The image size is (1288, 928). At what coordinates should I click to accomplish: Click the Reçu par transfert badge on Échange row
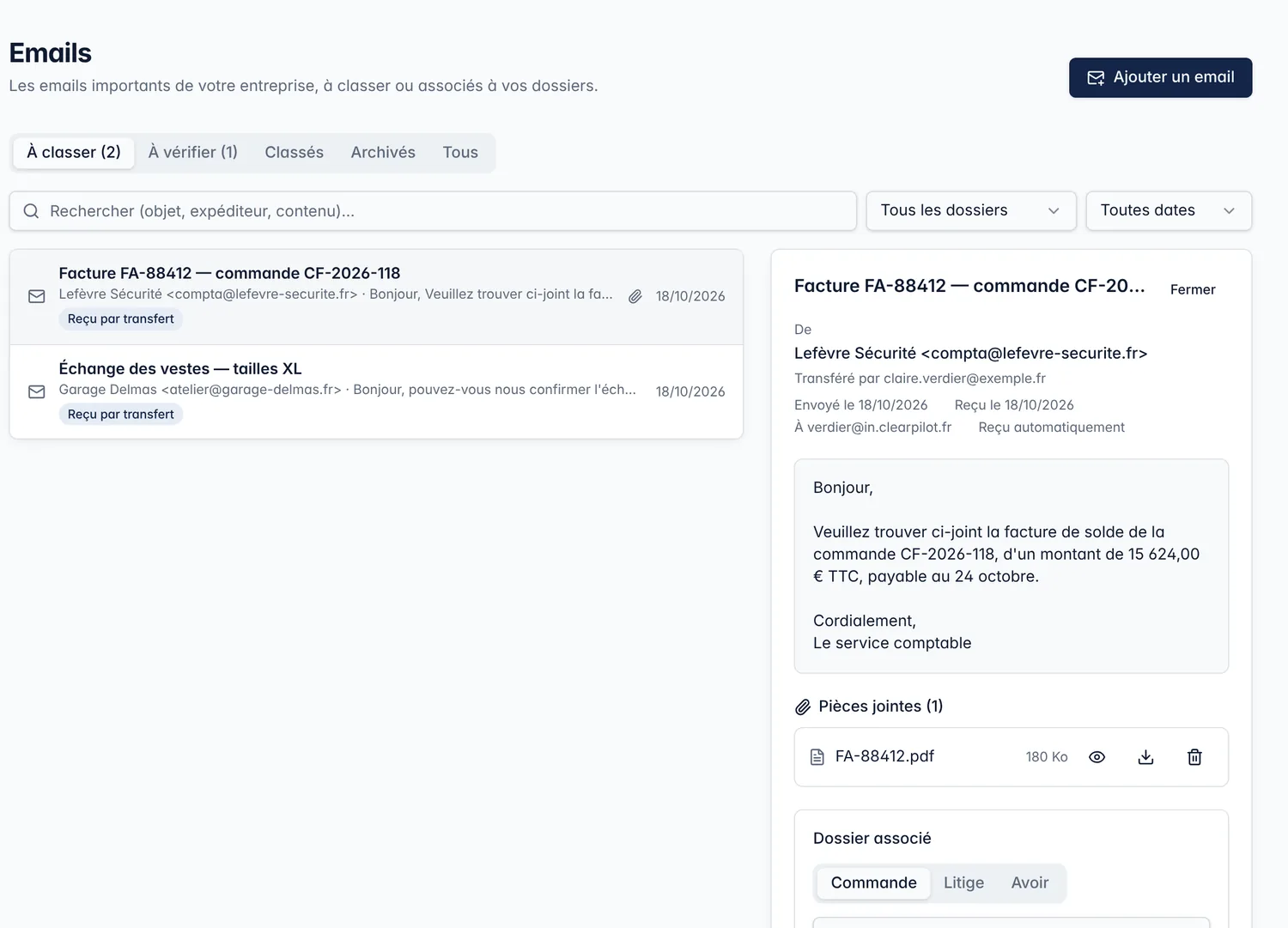pos(121,415)
